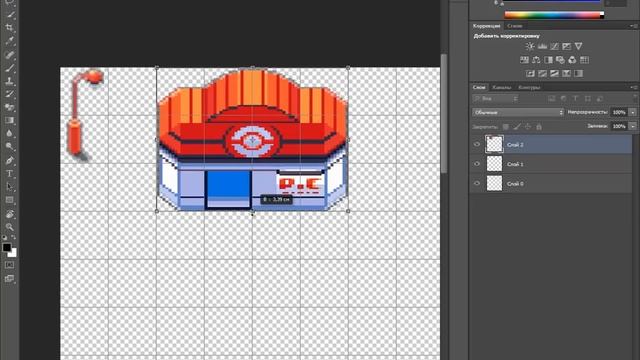This screenshot has width=640, height=360.
Task: Add a Vibrance adjustment layer
Action: pos(578,46)
